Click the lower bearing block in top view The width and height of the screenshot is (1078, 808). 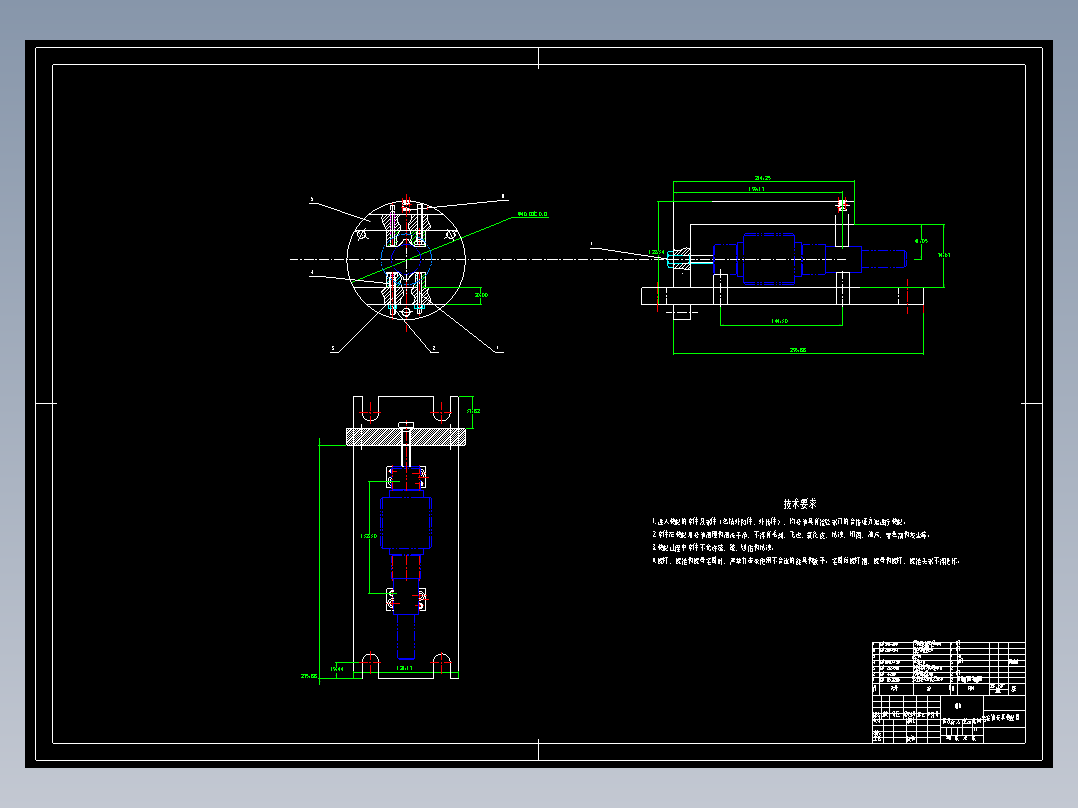[x=406, y=600]
